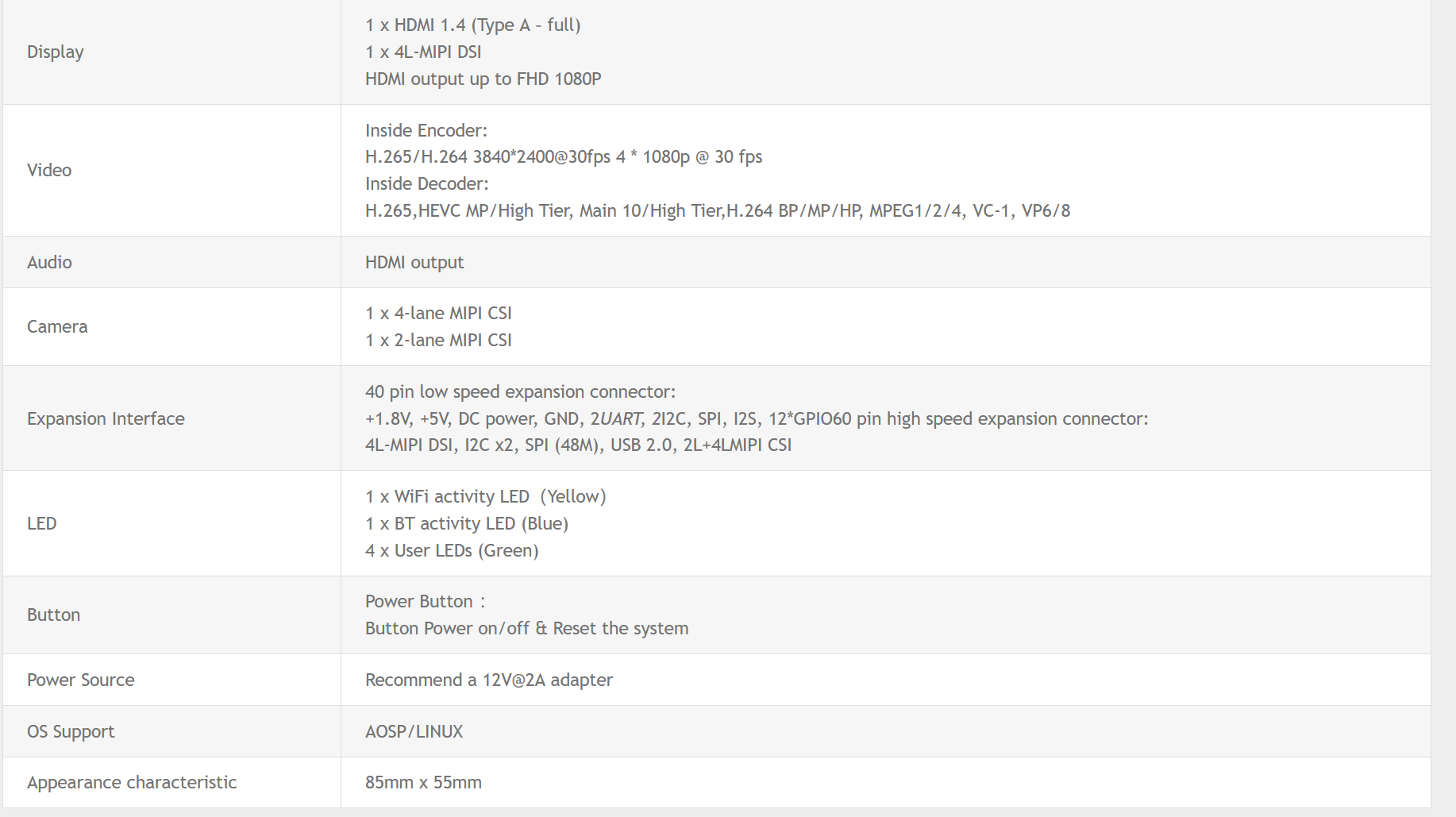Click the "40 pin low speed expansion connector" line
The width and height of the screenshot is (1456, 817).
coord(520,391)
